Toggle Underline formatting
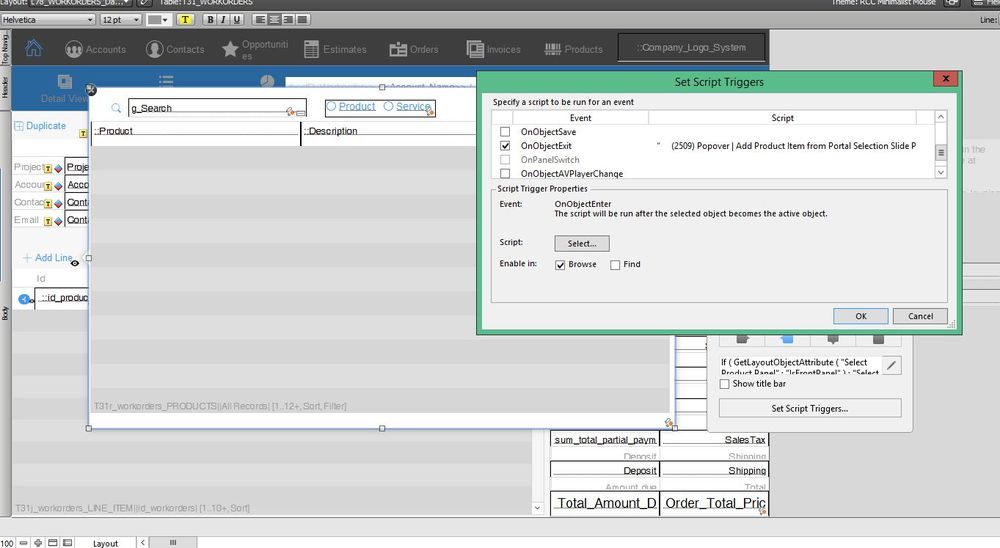 (x=237, y=20)
